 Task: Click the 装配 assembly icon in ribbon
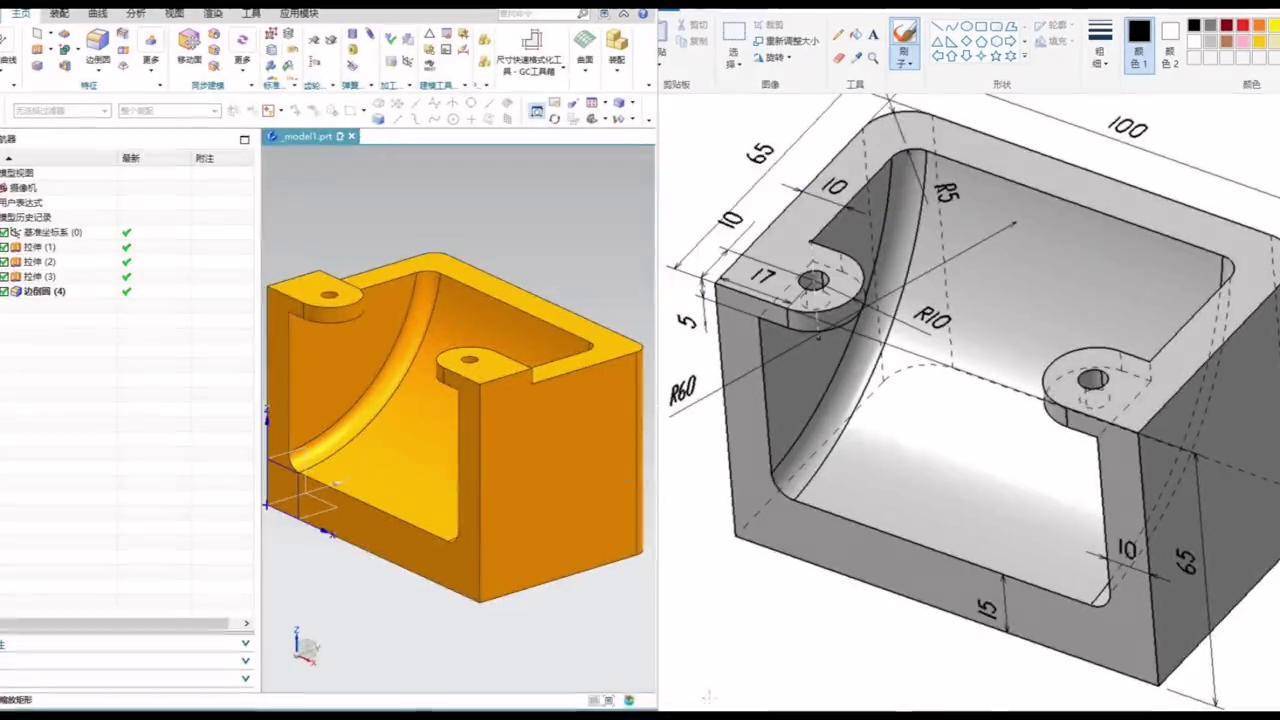click(617, 40)
